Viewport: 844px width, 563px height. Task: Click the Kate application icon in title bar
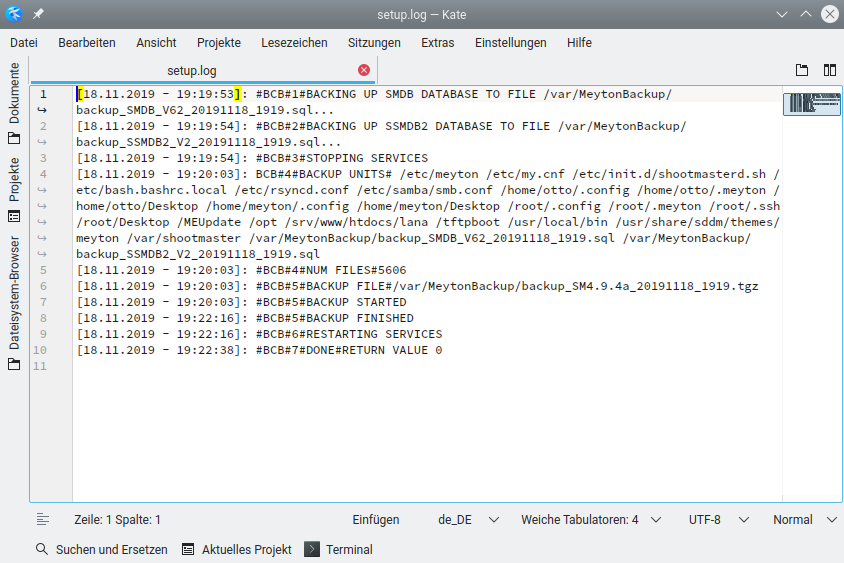(x=14, y=14)
